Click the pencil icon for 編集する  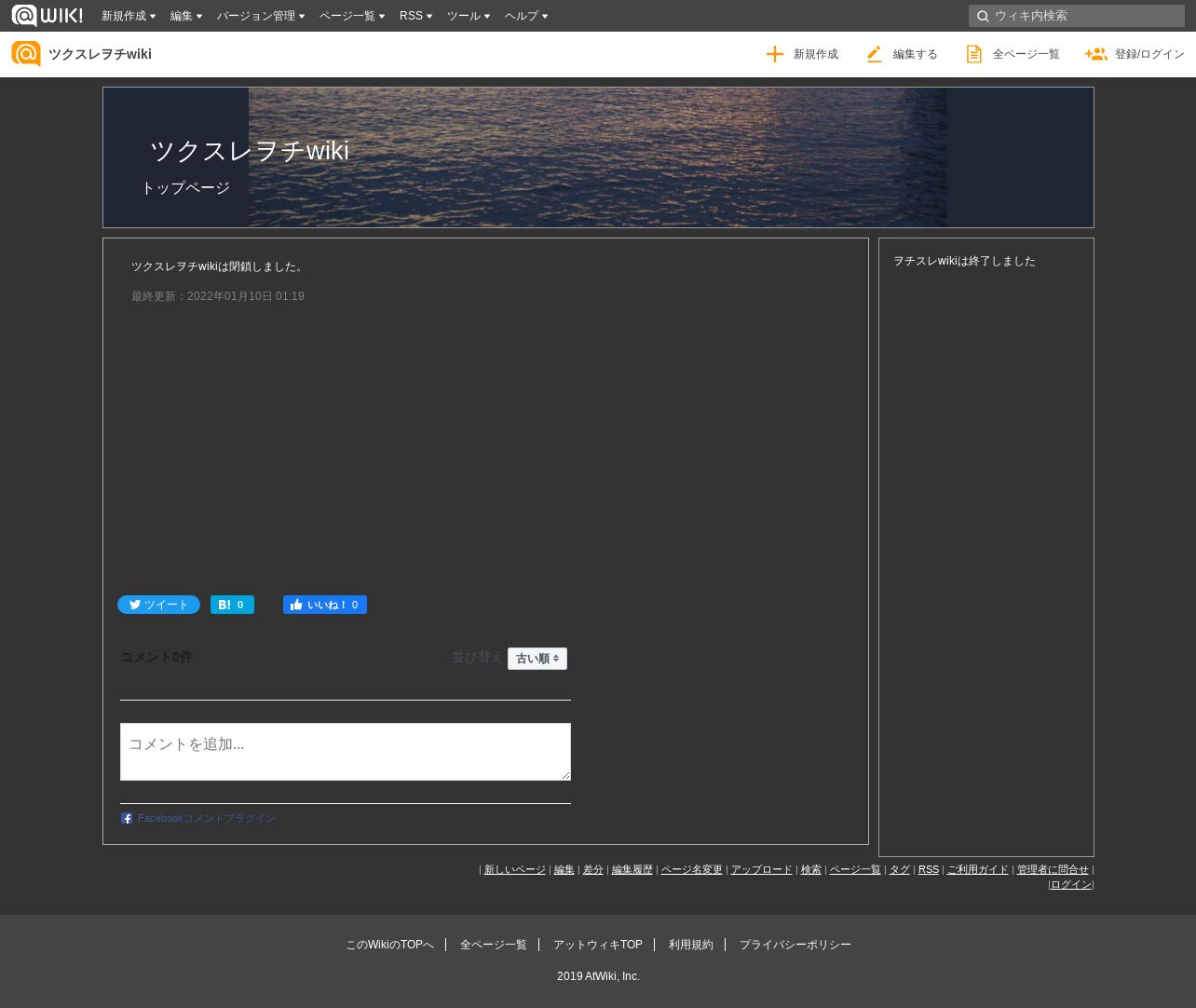click(874, 54)
